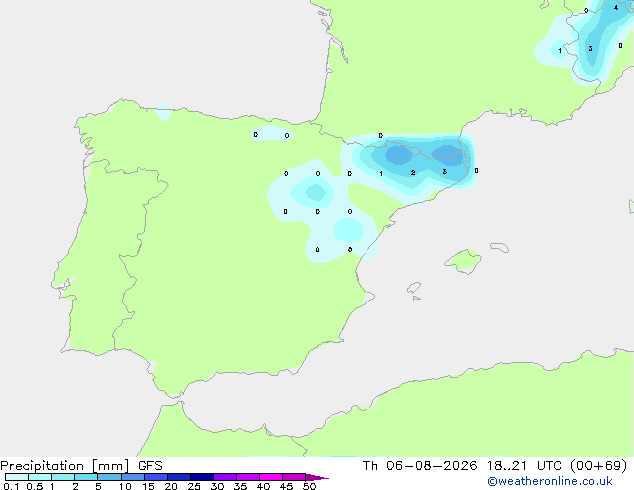This screenshot has width=634, height=490.
Task: Open the weatheronline.co.uk copyright link
Action: [x=550, y=481]
